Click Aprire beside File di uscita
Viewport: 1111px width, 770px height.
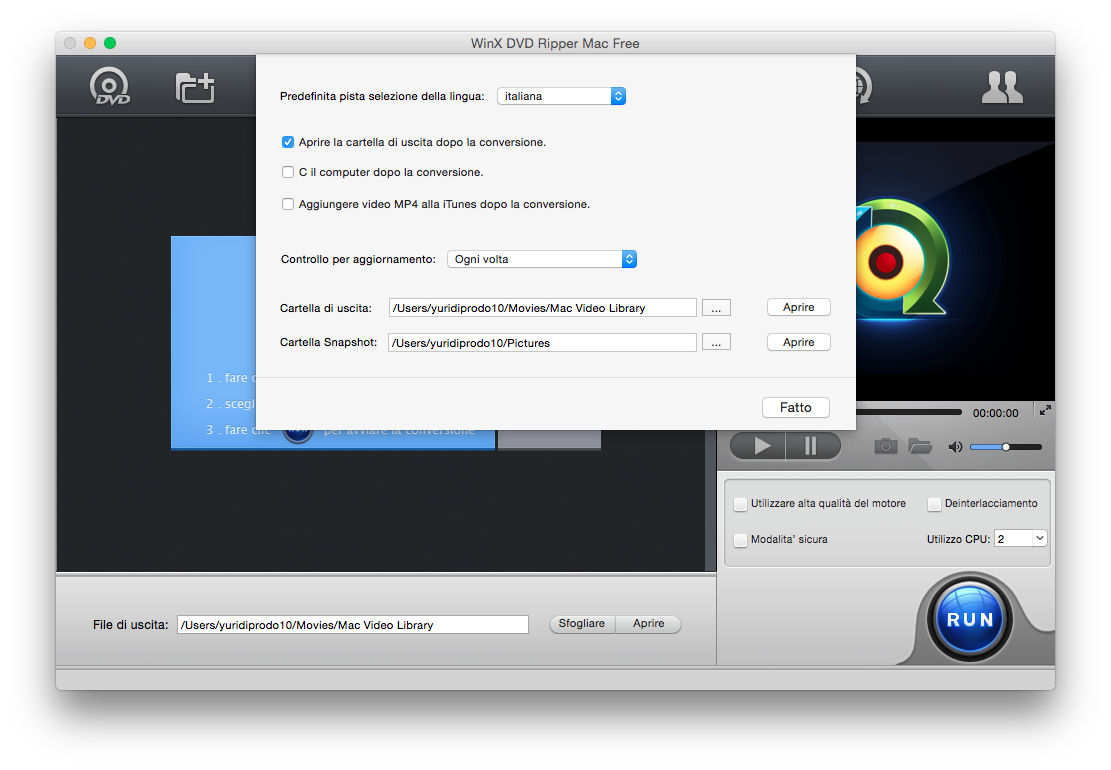tap(648, 623)
